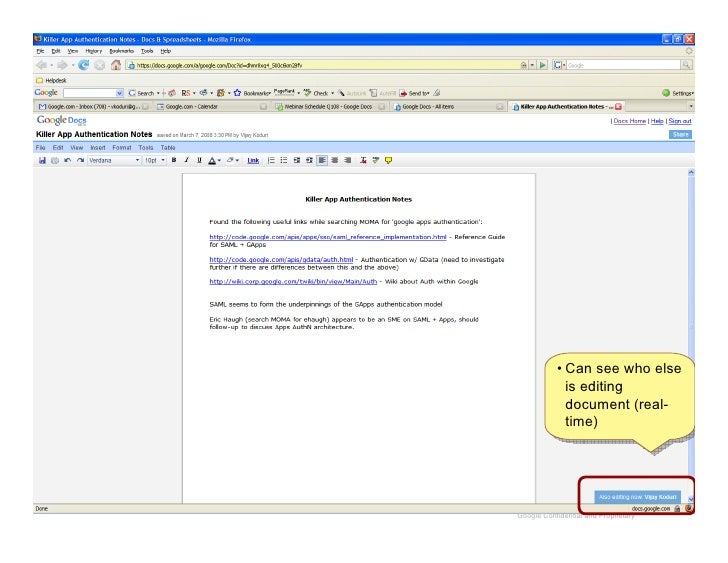Open the Helpdesk bookmark folder

click(x=51, y=80)
